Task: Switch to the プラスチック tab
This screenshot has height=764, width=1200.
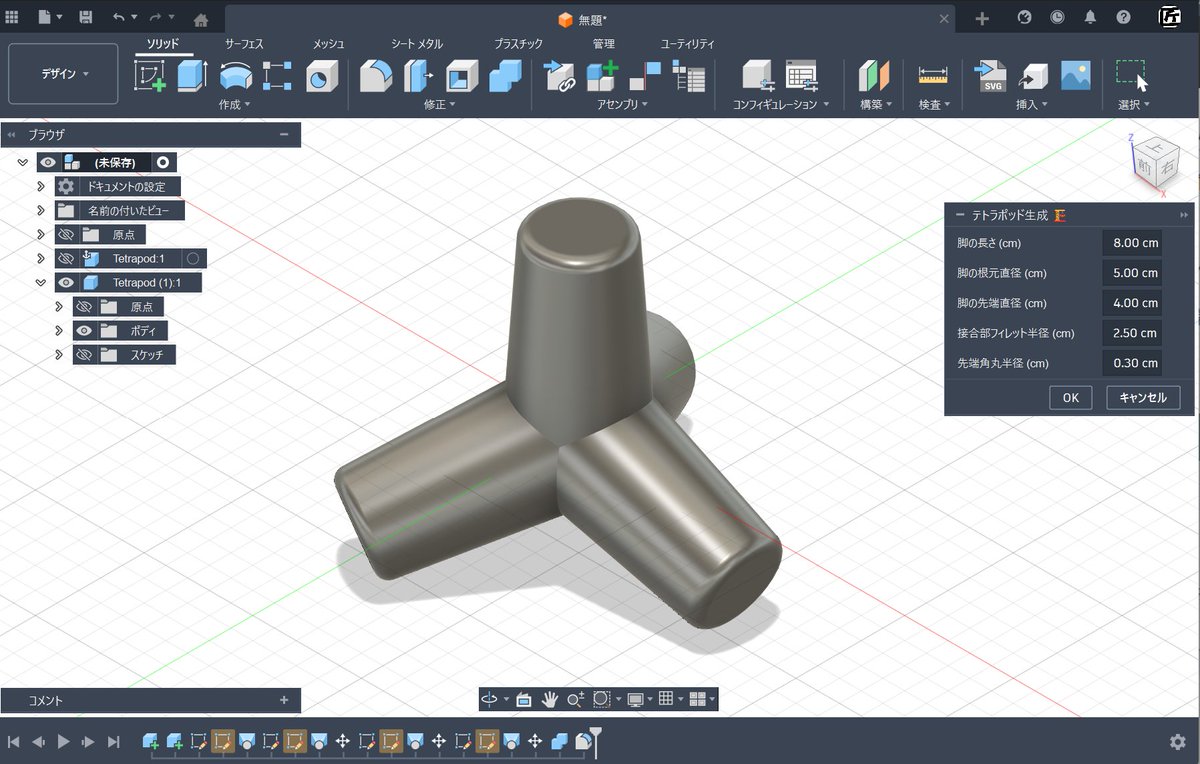Action: click(x=518, y=44)
